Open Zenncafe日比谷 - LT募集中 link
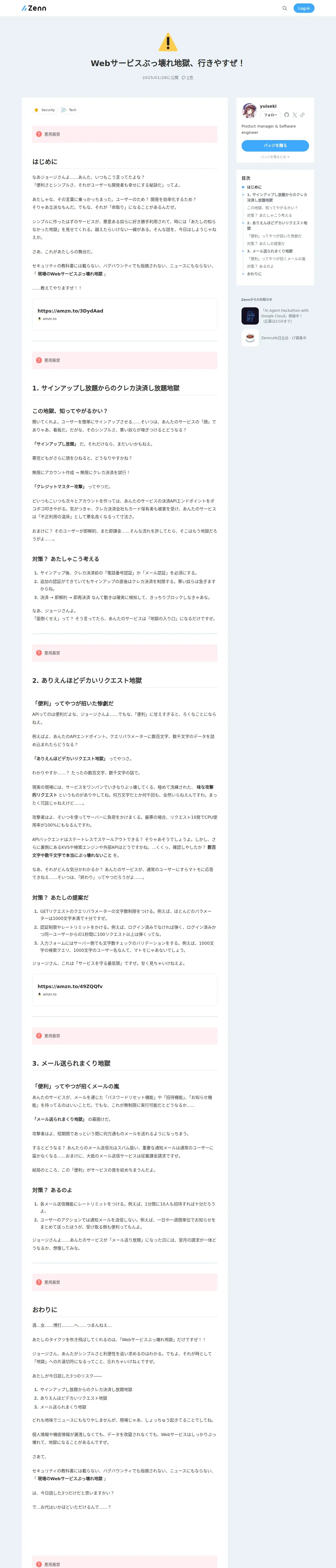 (x=284, y=338)
